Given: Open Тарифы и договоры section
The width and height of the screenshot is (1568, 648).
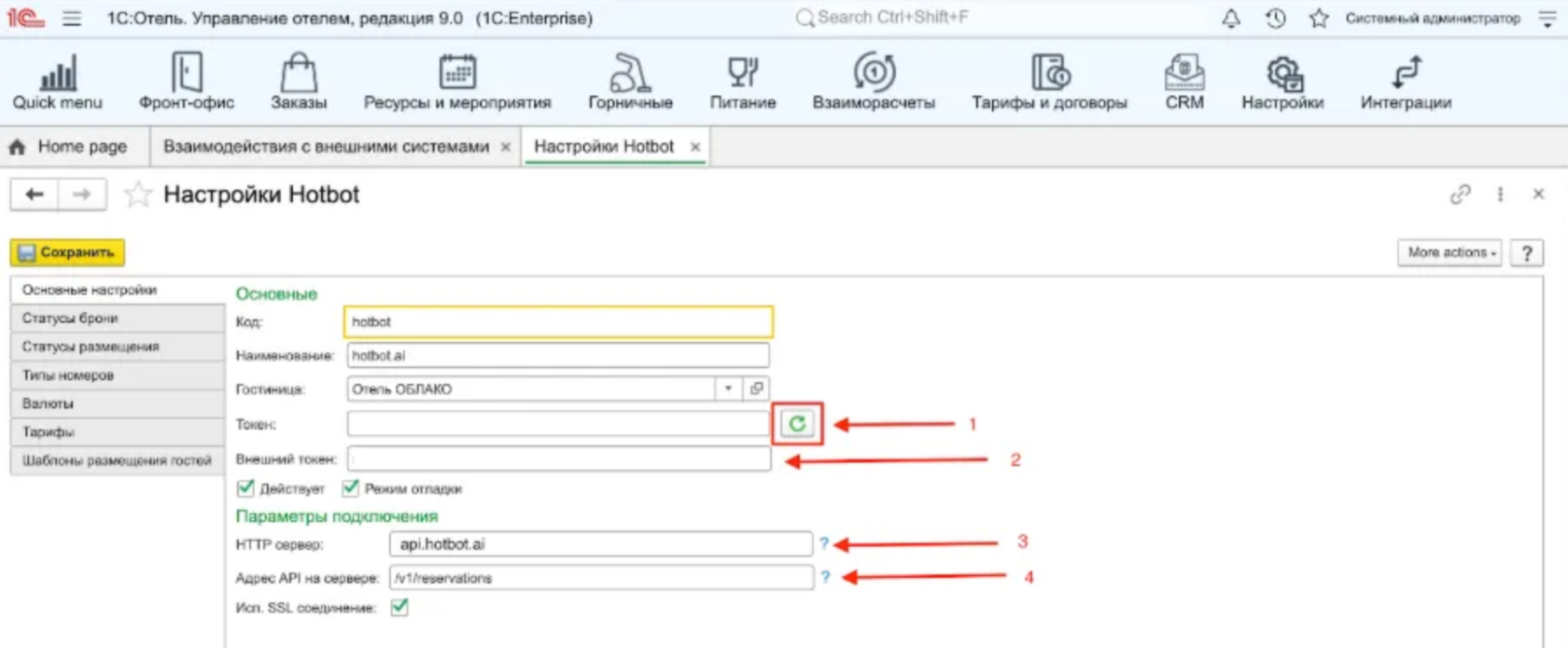Looking at the screenshot, I should pos(1049,82).
